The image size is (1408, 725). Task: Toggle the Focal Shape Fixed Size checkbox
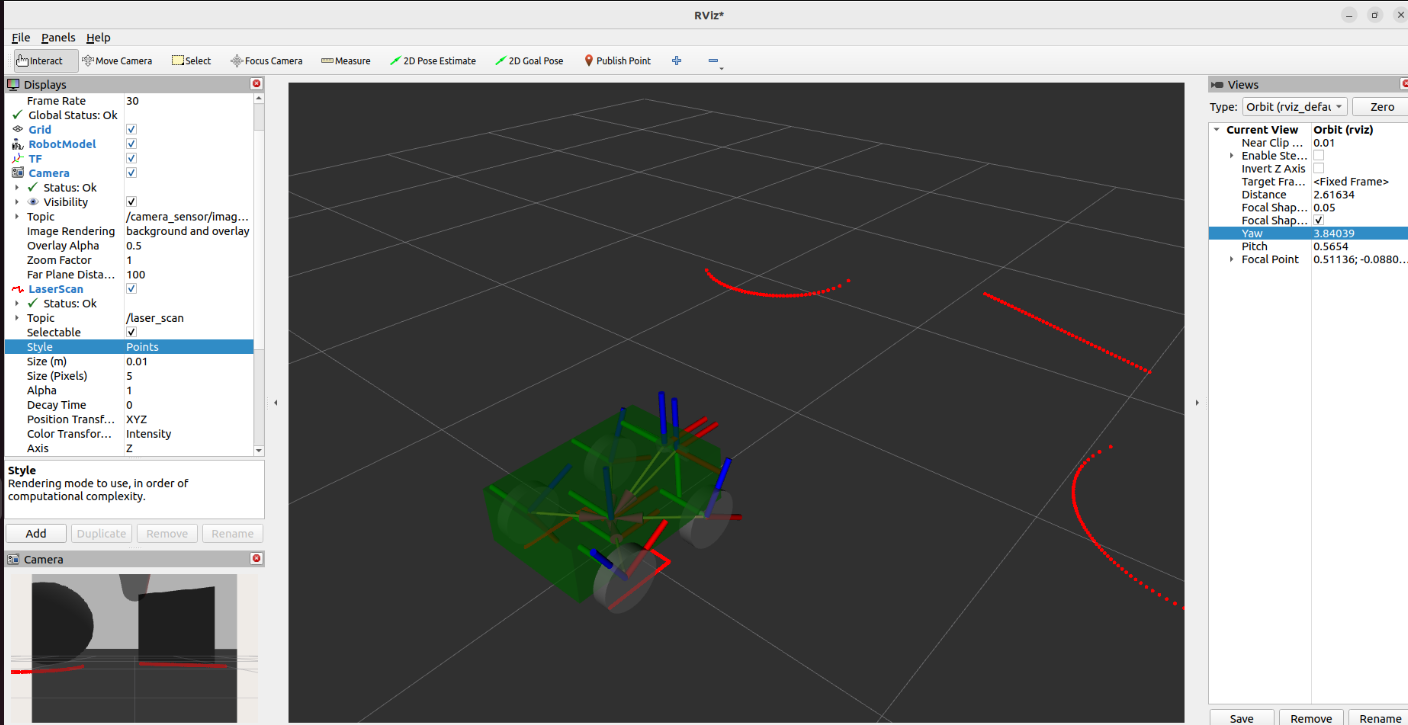pos(1318,220)
